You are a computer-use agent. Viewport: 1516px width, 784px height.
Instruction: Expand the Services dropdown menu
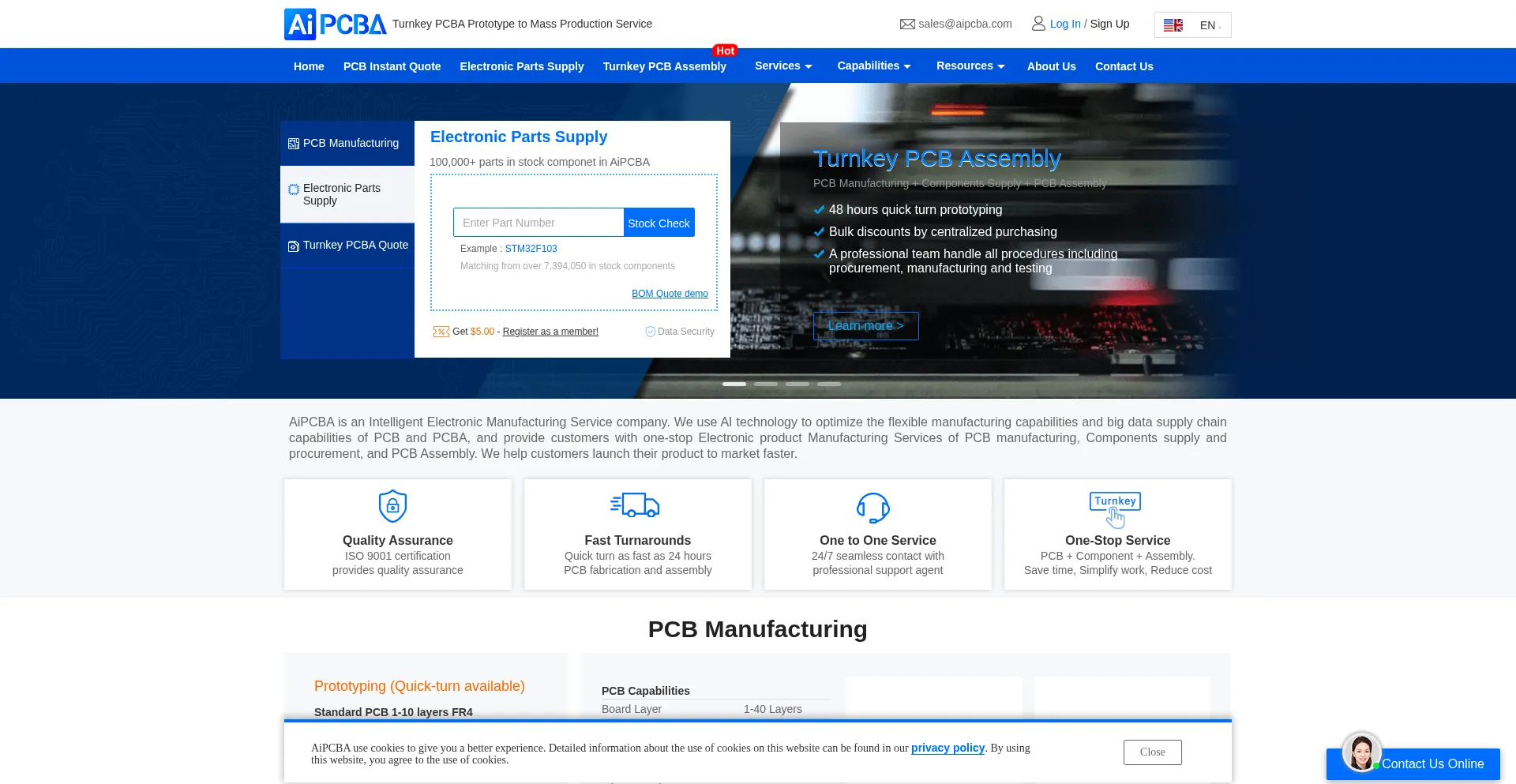783,66
